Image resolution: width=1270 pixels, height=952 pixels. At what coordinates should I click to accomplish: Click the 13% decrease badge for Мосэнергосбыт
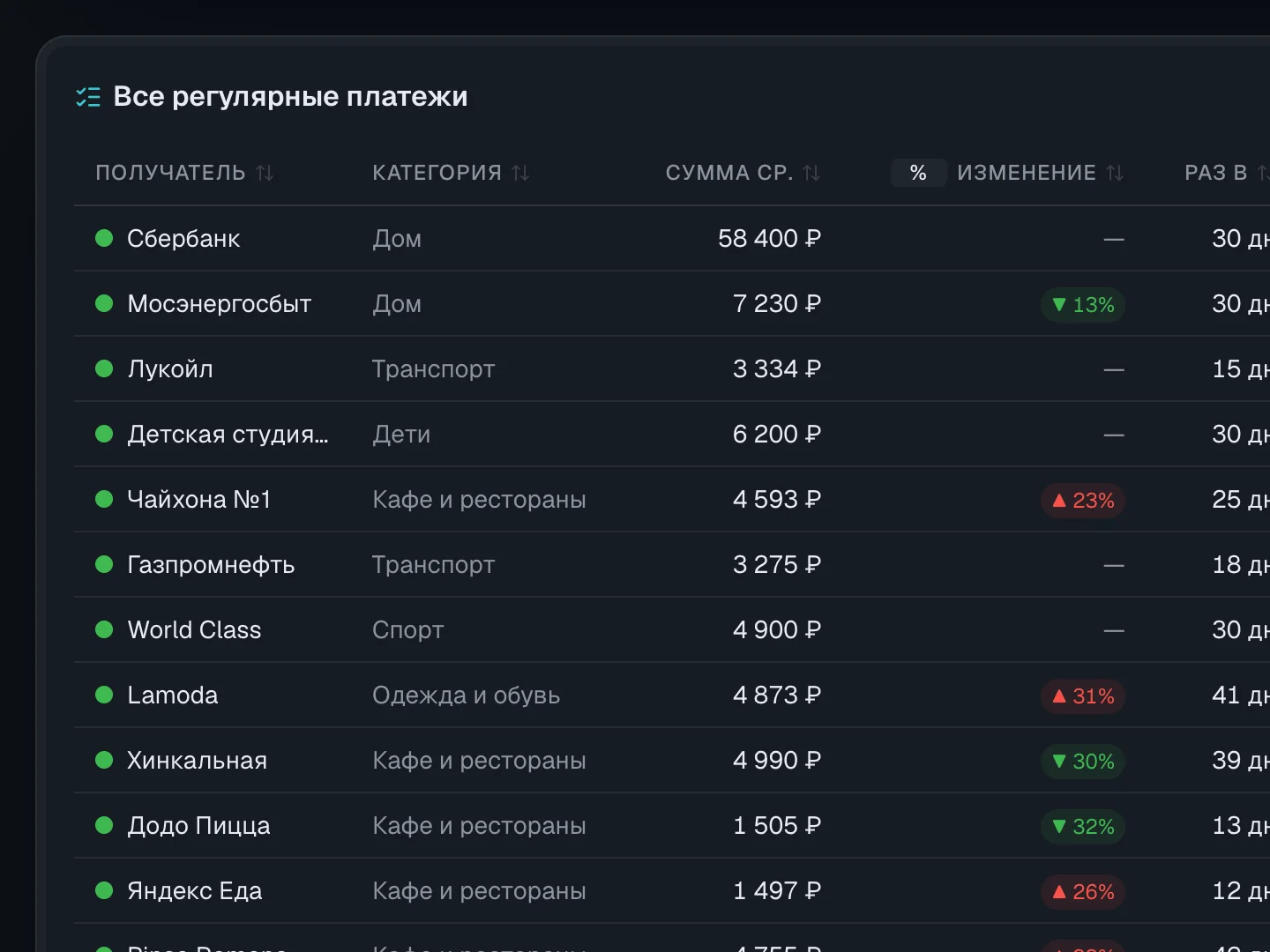1083,305
